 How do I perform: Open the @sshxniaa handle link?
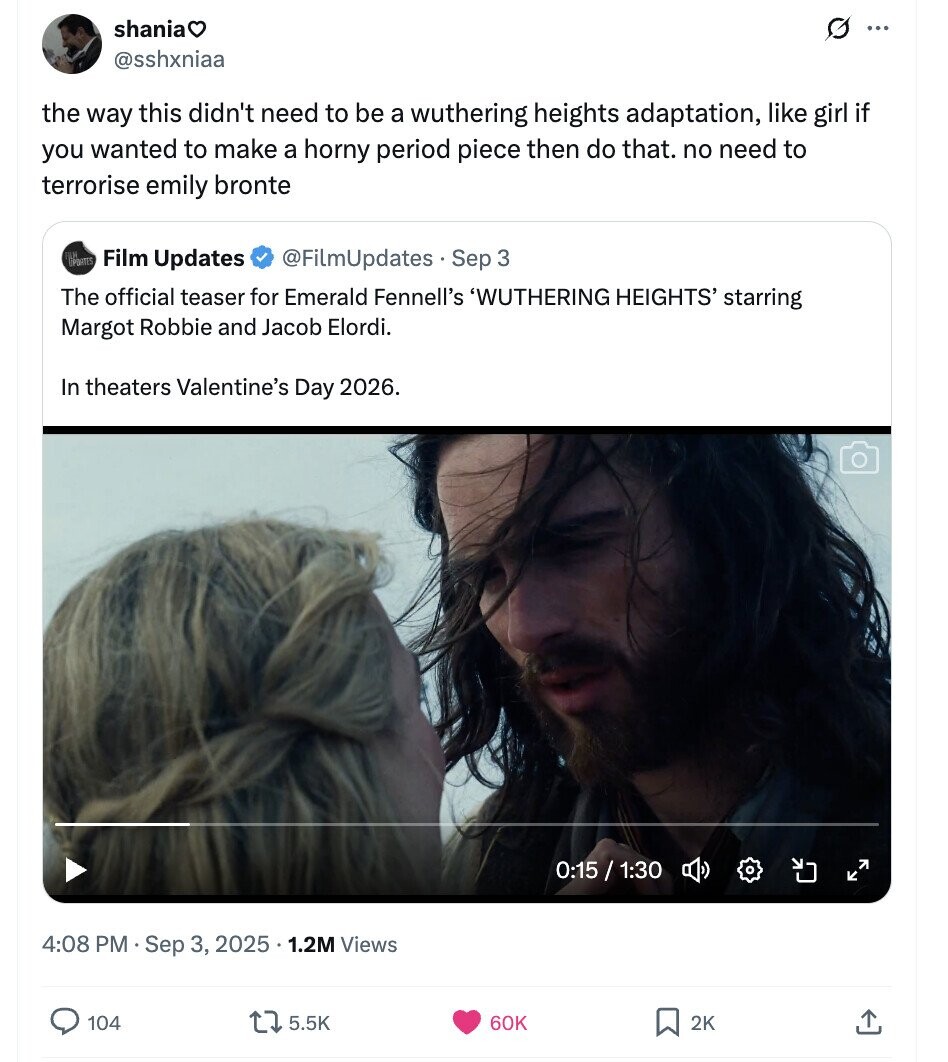coord(169,59)
